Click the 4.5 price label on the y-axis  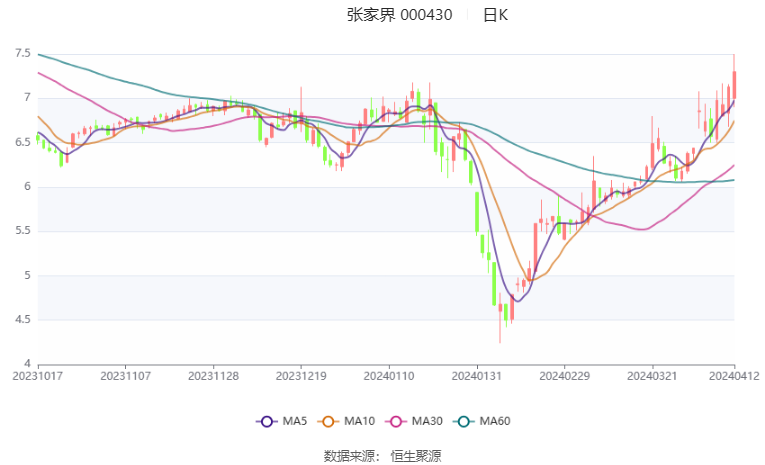point(20,320)
